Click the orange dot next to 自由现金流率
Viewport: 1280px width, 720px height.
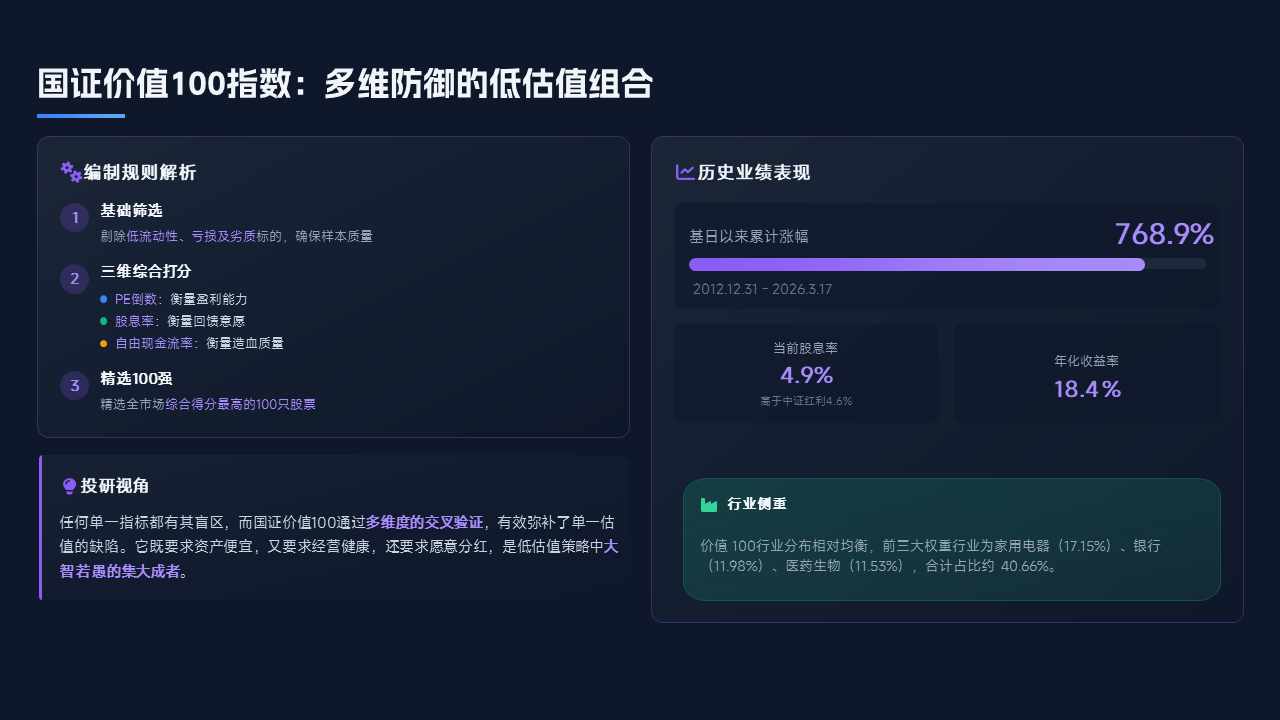point(104,343)
